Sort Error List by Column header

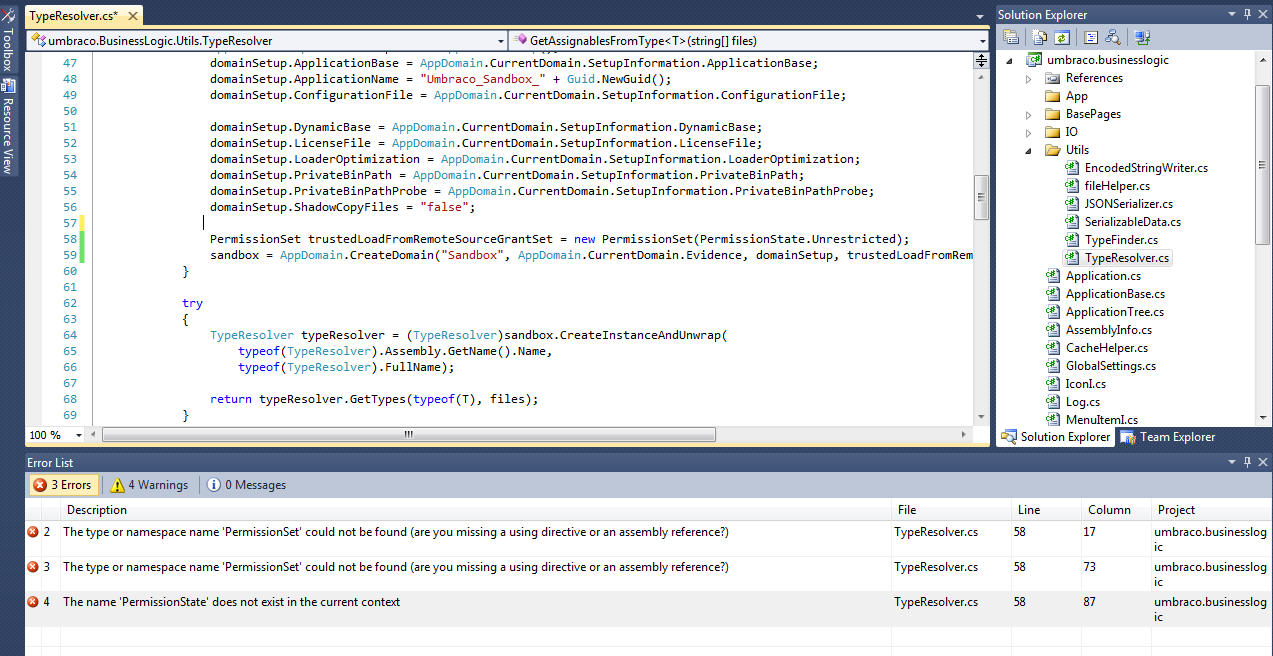pos(1116,510)
